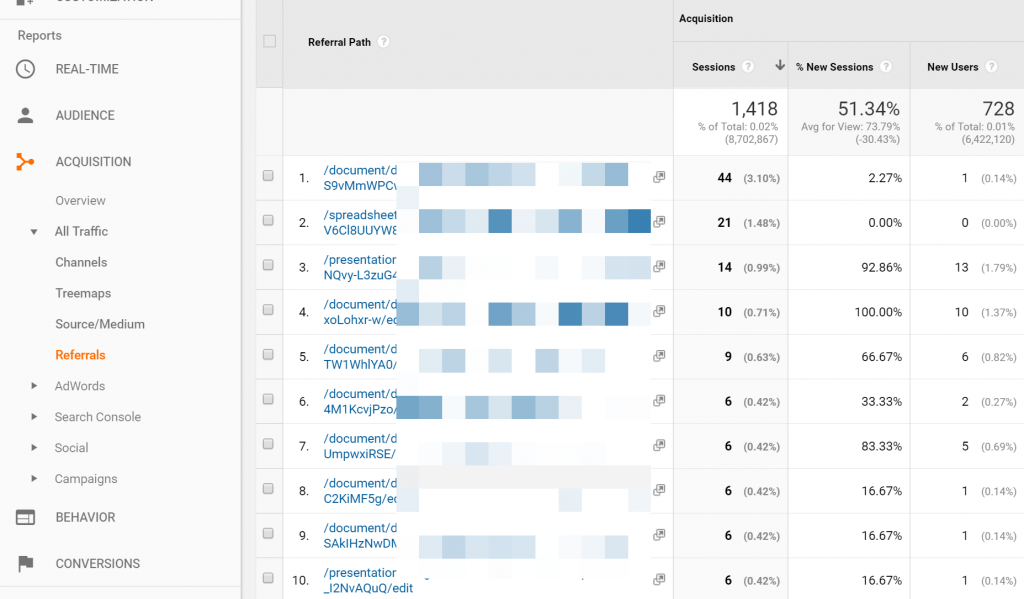Viewport: 1024px width, 599px height.
Task: Open Real-Time reports clock icon
Action: 25,69
